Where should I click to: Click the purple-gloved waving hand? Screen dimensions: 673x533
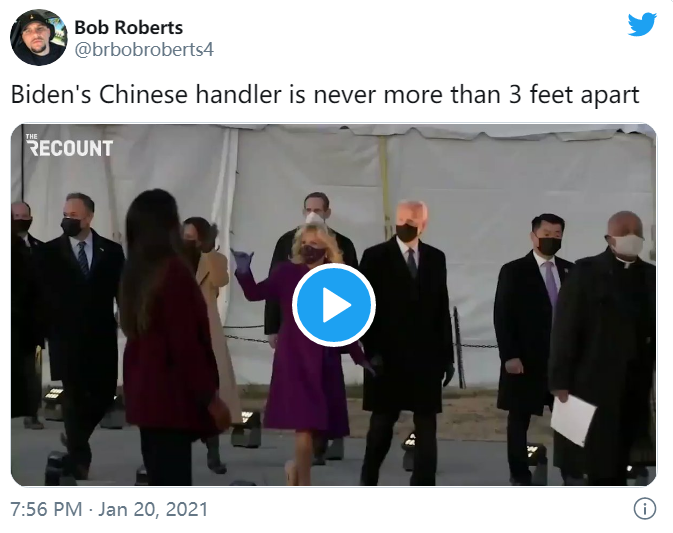click(243, 261)
